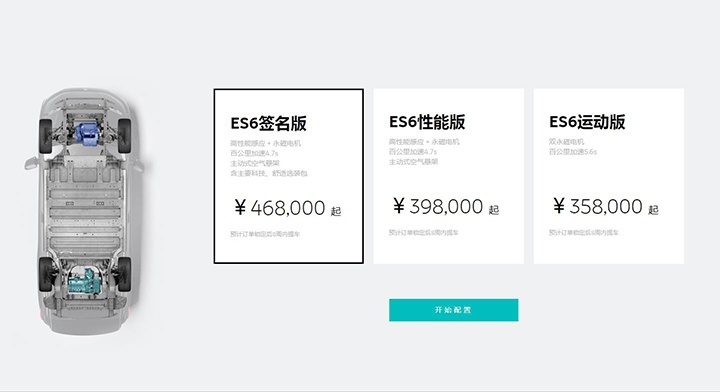
Task: Click 双永磁电机 description in 运动版 card
Action: pos(566,142)
